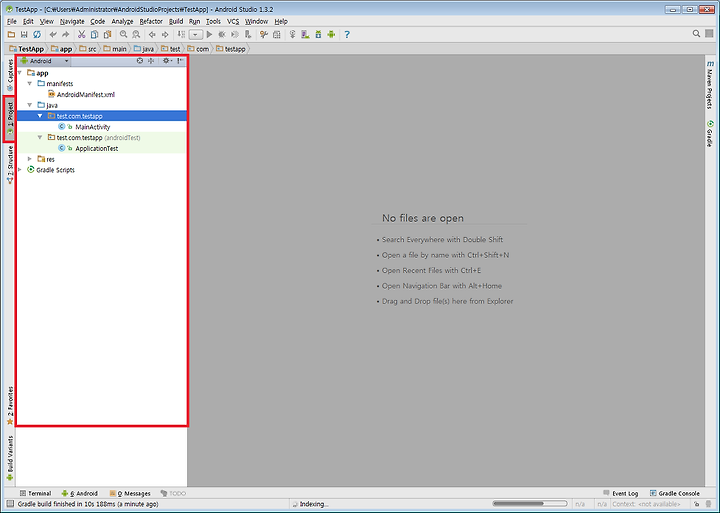Click the Debug bug icon
The width and height of the screenshot is (720, 513).
coord(222,34)
